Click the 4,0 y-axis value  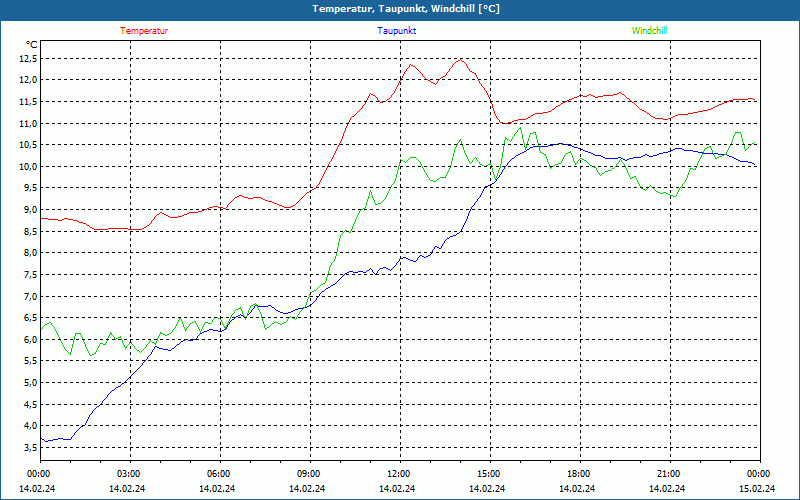(31, 426)
